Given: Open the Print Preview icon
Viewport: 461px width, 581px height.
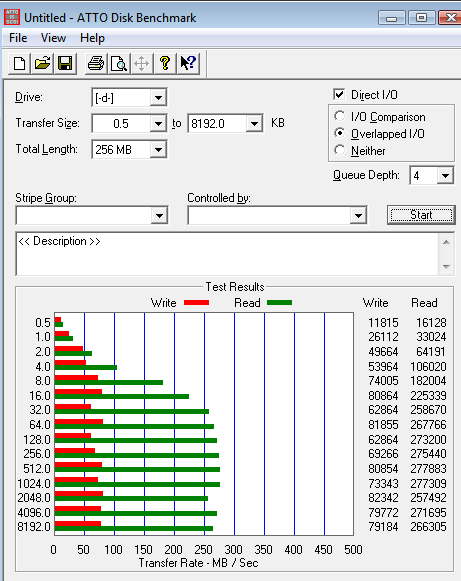Looking at the screenshot, I should pos(119,63).
